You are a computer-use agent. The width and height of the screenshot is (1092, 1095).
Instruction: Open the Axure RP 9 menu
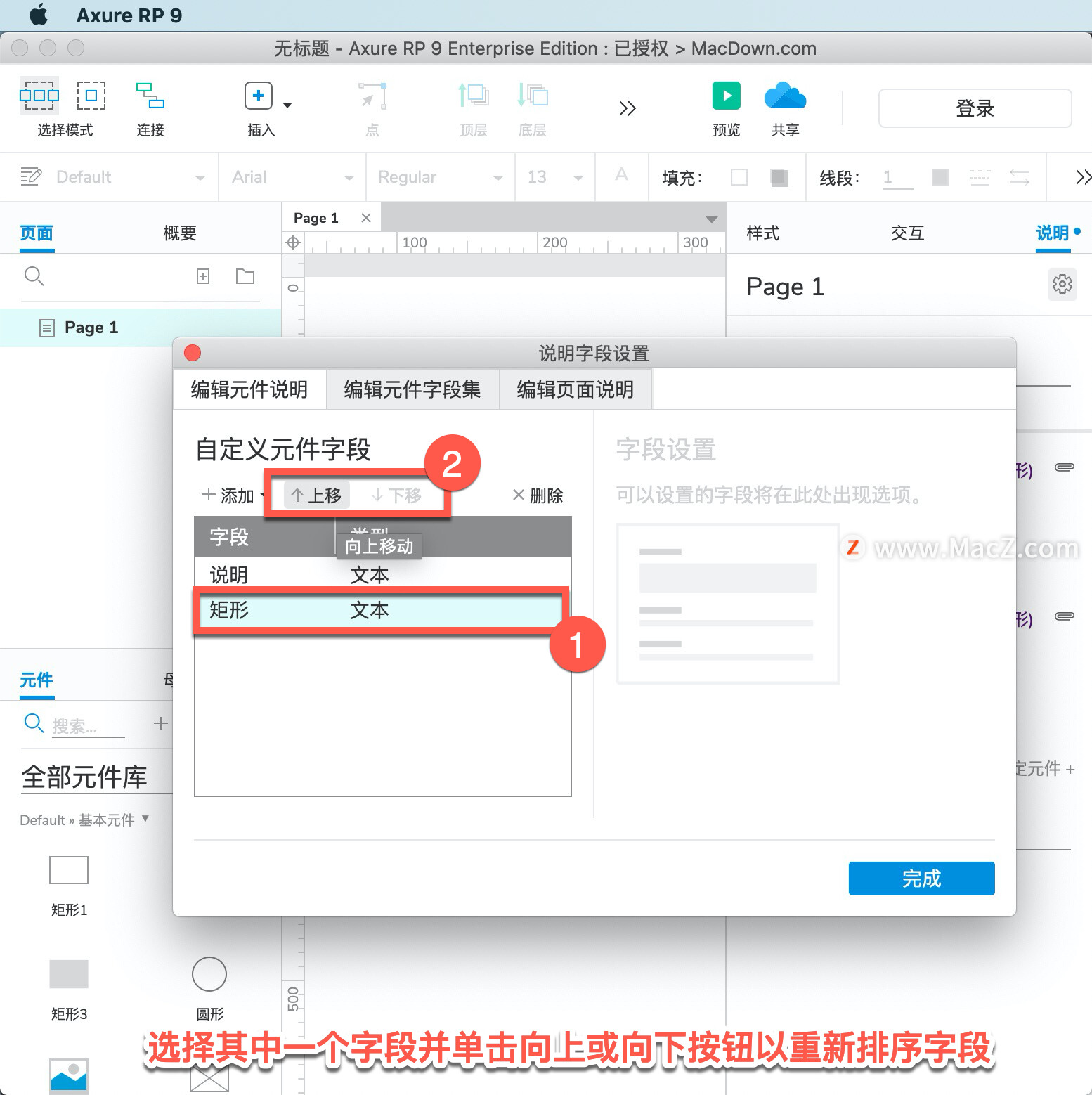tap(129, 15)
